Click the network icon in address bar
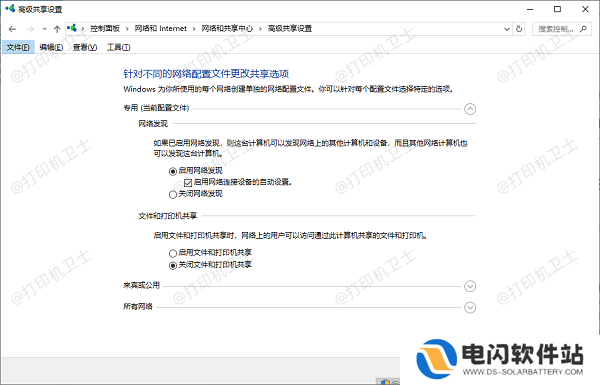Image resolution: width=600 pixels, height=385 pixels. (x=72, y=28)
